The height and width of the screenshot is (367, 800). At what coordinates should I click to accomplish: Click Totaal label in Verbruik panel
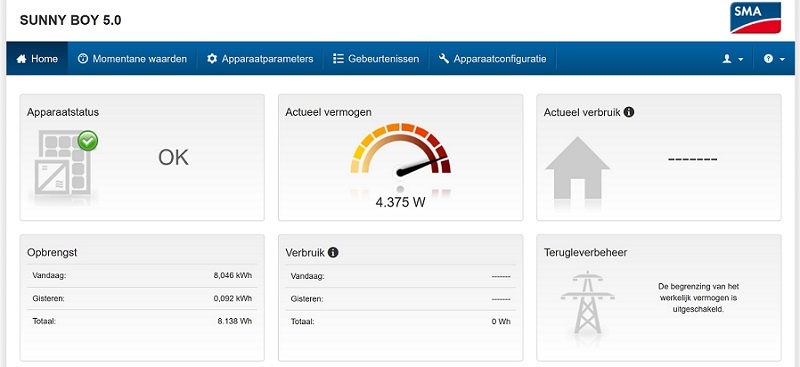pos(303,322)
